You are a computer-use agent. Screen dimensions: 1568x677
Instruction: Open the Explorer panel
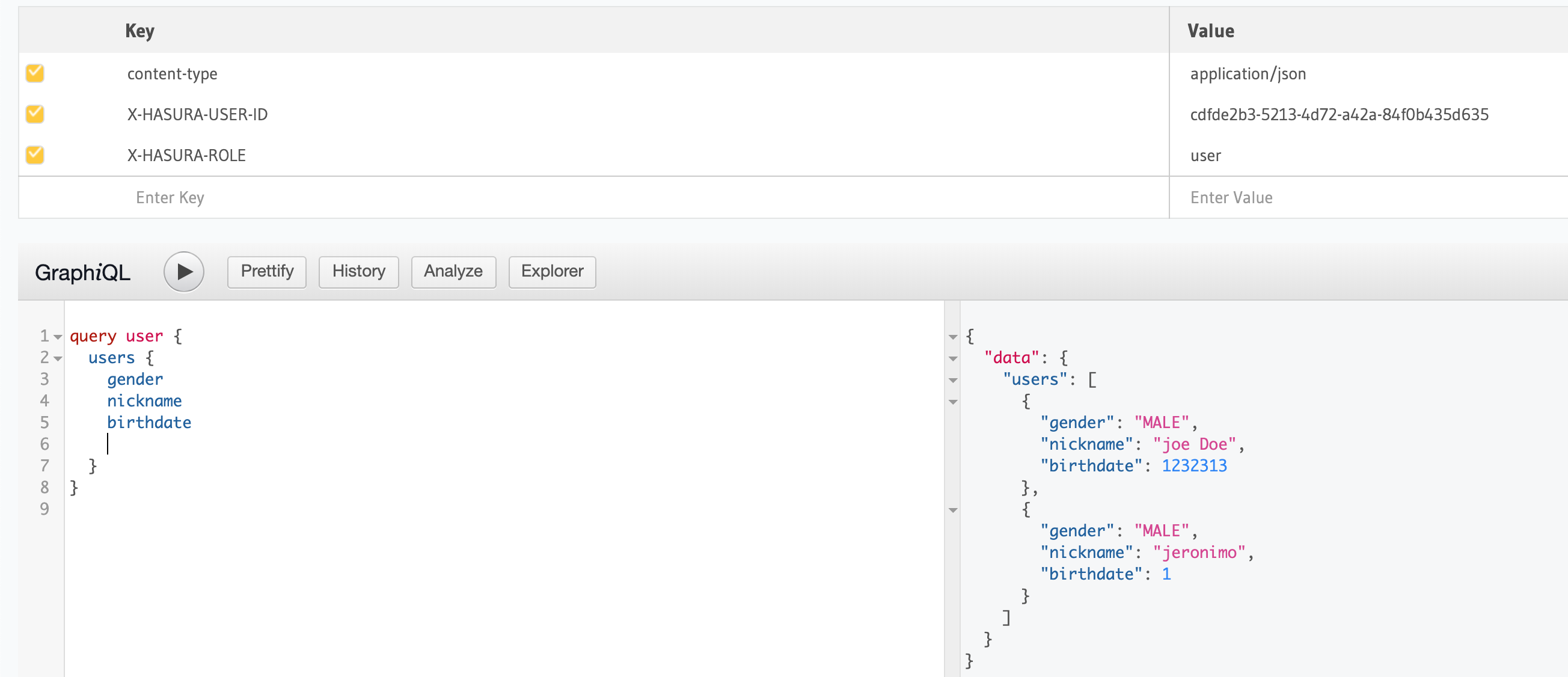tap(551, 272)
